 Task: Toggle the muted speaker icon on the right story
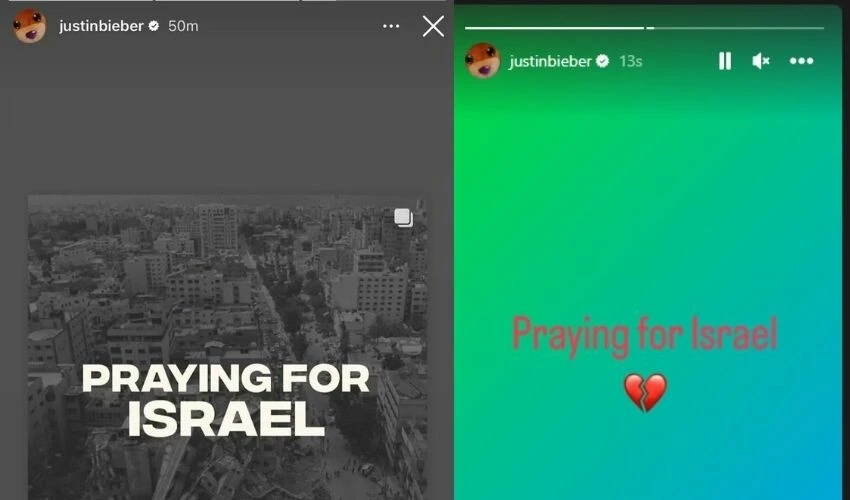point(761,61)
